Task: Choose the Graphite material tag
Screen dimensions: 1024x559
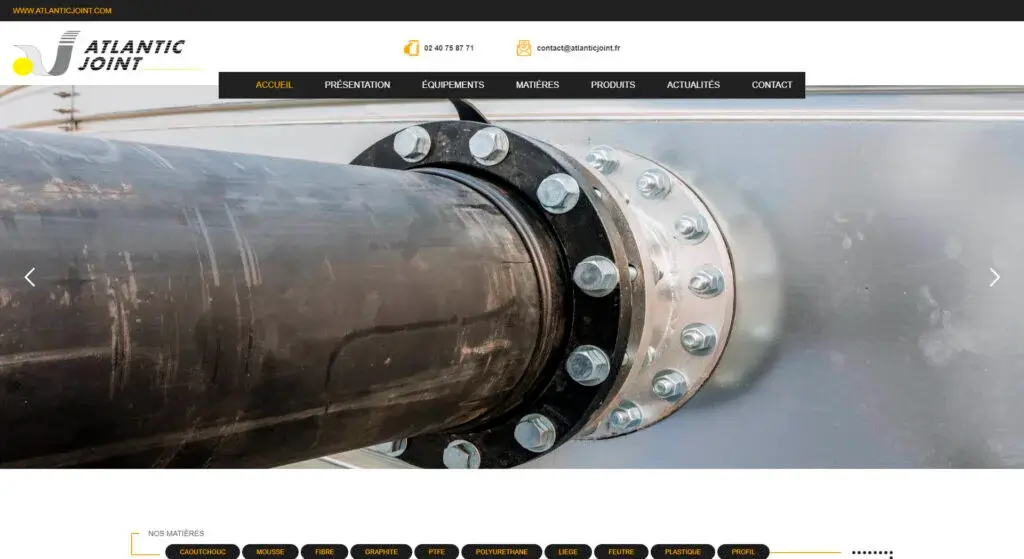Action: tap(381, 552)
